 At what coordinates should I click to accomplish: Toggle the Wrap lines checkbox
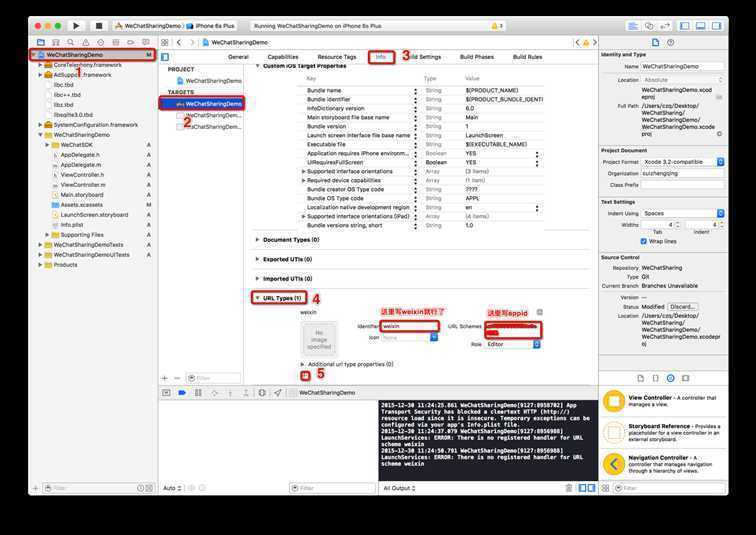click(643, 241)
